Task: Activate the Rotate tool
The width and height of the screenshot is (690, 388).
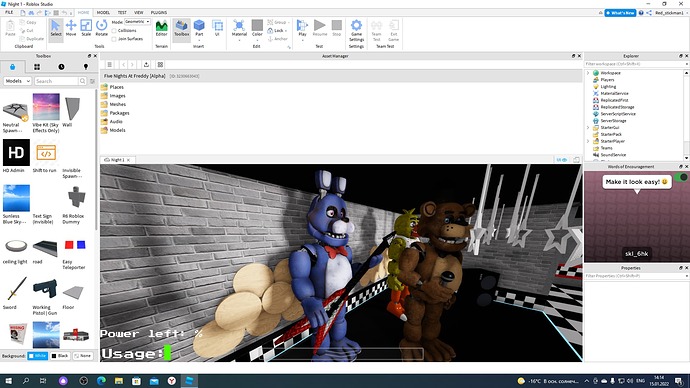Action: pyautogui.click(x=102, y=28)
